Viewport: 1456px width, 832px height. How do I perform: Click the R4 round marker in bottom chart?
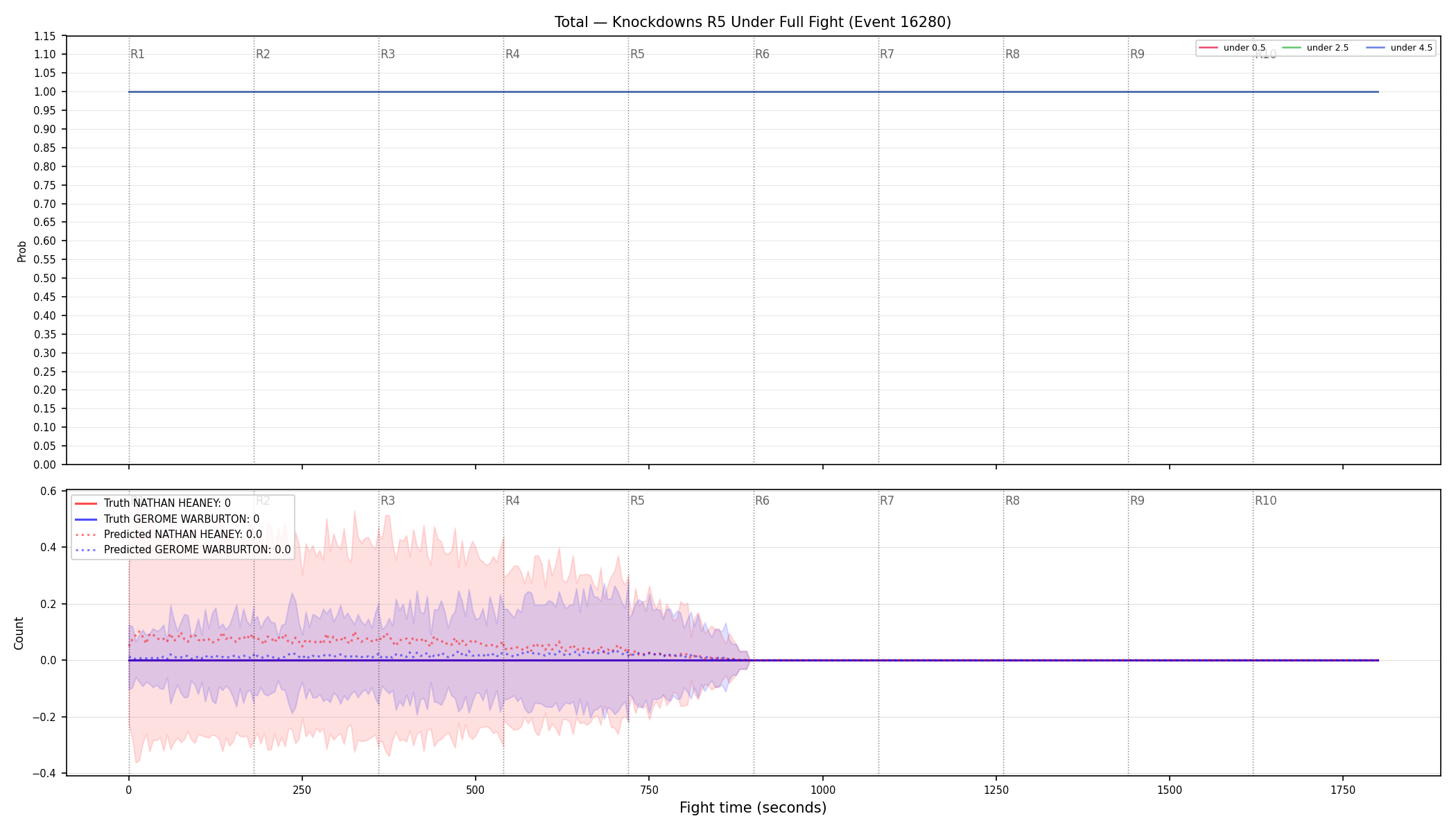click(x=512, y=501)
